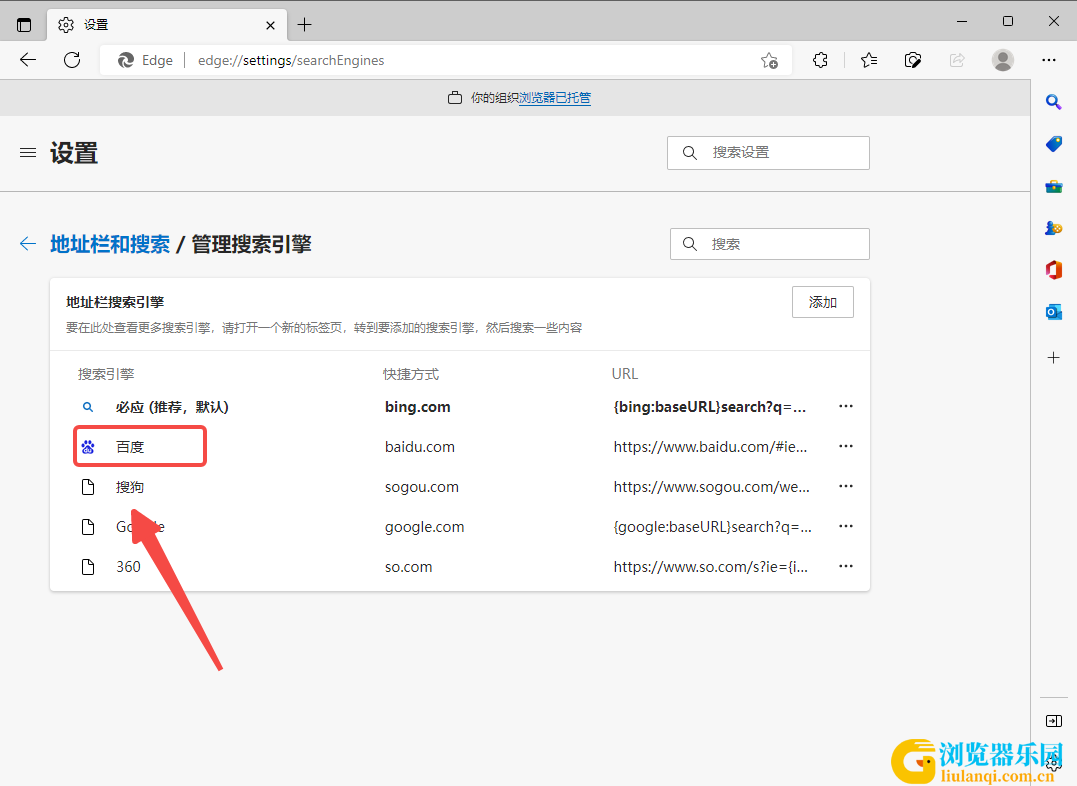Viewport: 1077px width, 786px height.
Task: Focus the 搜索 search engines filter box
Action: click(x=769, y=244)
